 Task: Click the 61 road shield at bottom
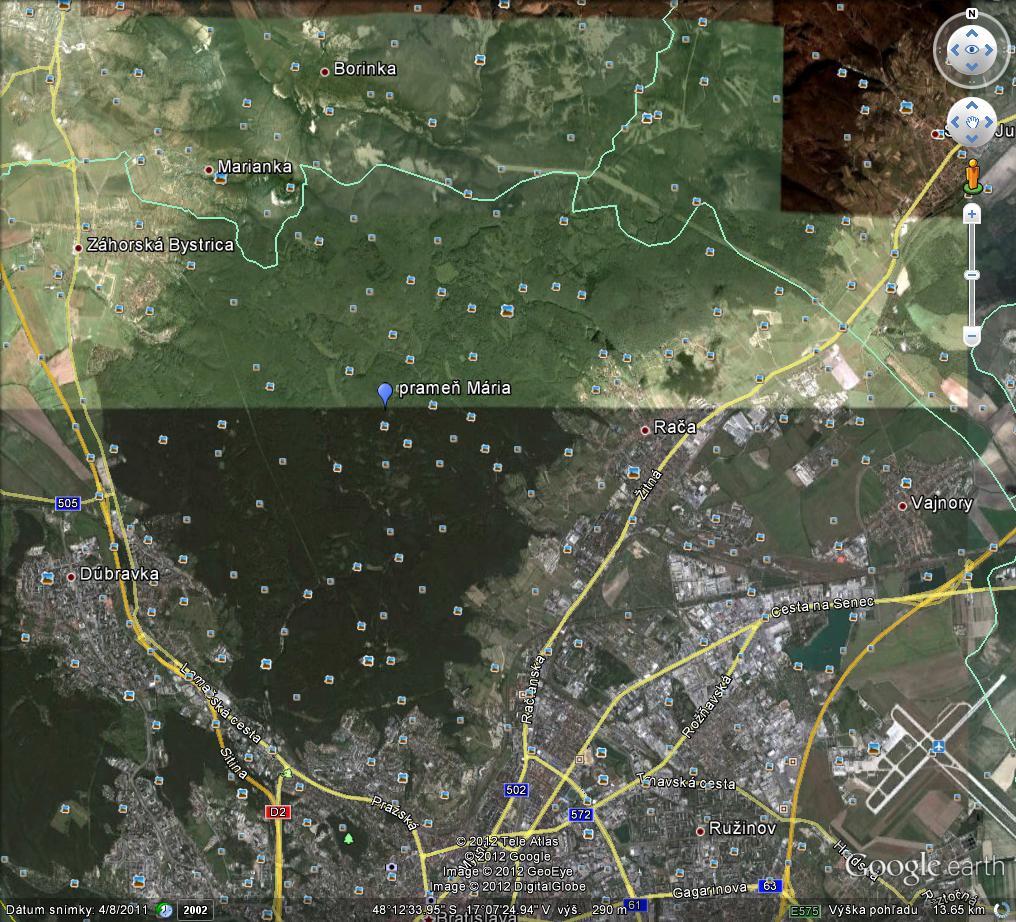pyautogui.click(x=634, y=905)
